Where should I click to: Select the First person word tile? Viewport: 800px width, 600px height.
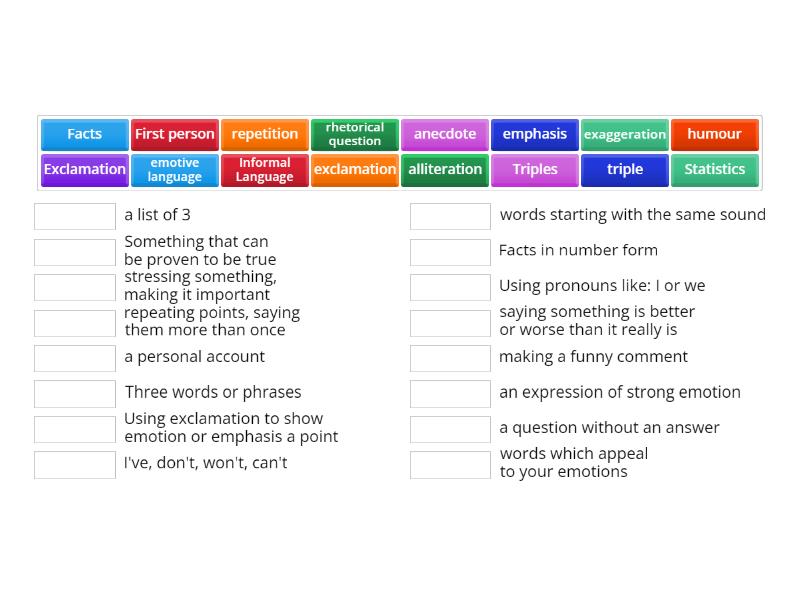click(174, 134)
